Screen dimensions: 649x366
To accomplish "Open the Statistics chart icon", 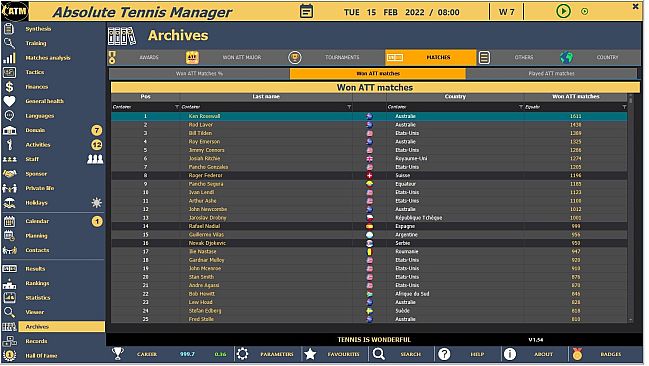I will tap(9, 298).
